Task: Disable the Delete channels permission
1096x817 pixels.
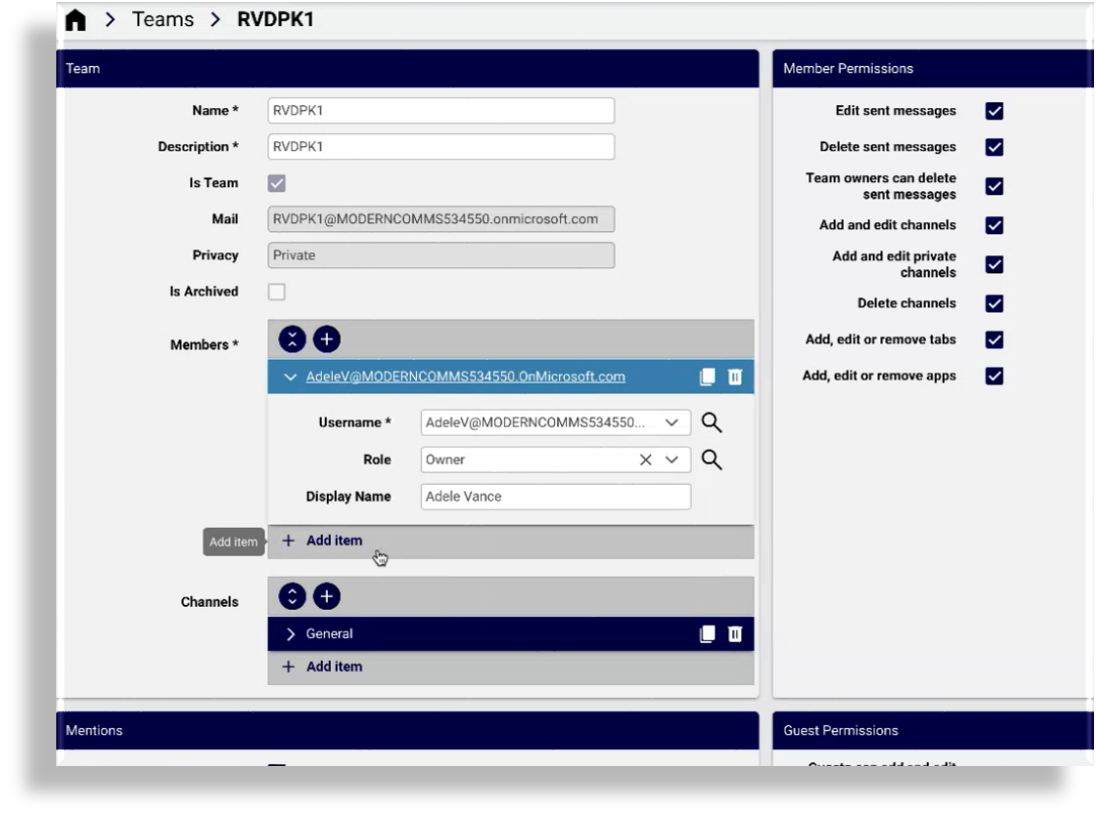Action: pyautogui.click(x=994, y=303)
